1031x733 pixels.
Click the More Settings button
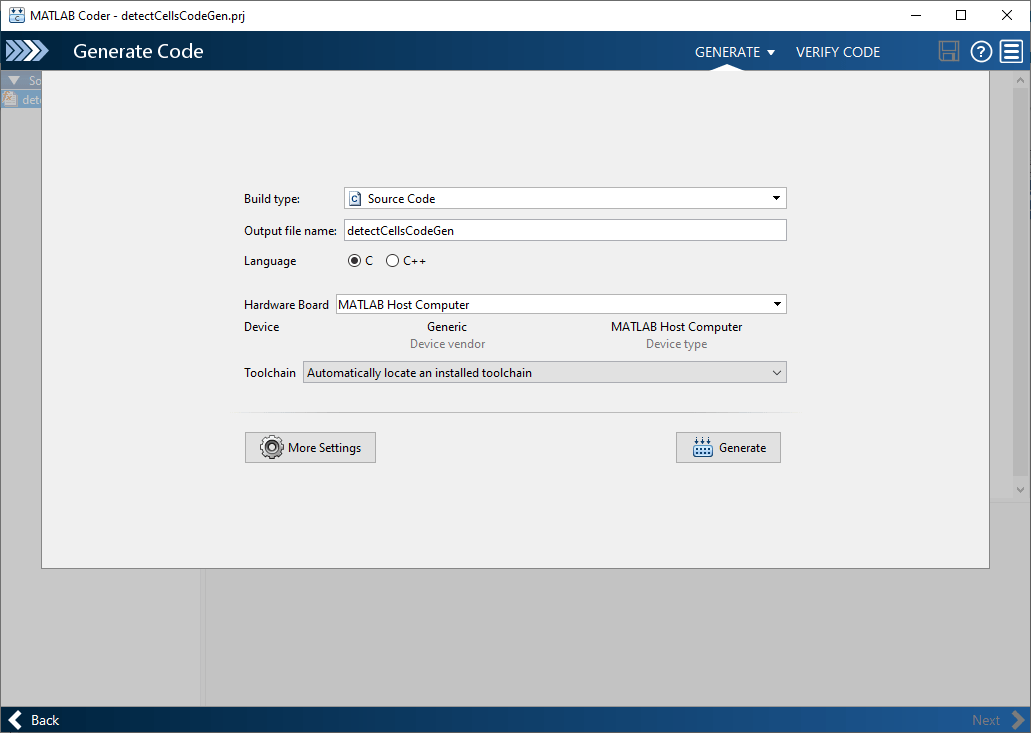pos(310,448)
